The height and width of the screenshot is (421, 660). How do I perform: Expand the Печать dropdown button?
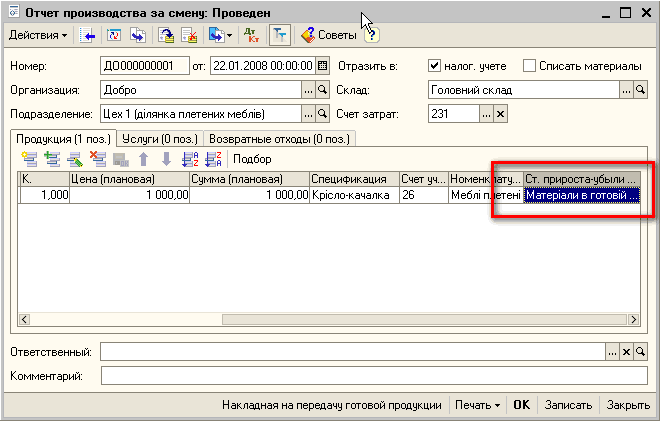point(476,406)
